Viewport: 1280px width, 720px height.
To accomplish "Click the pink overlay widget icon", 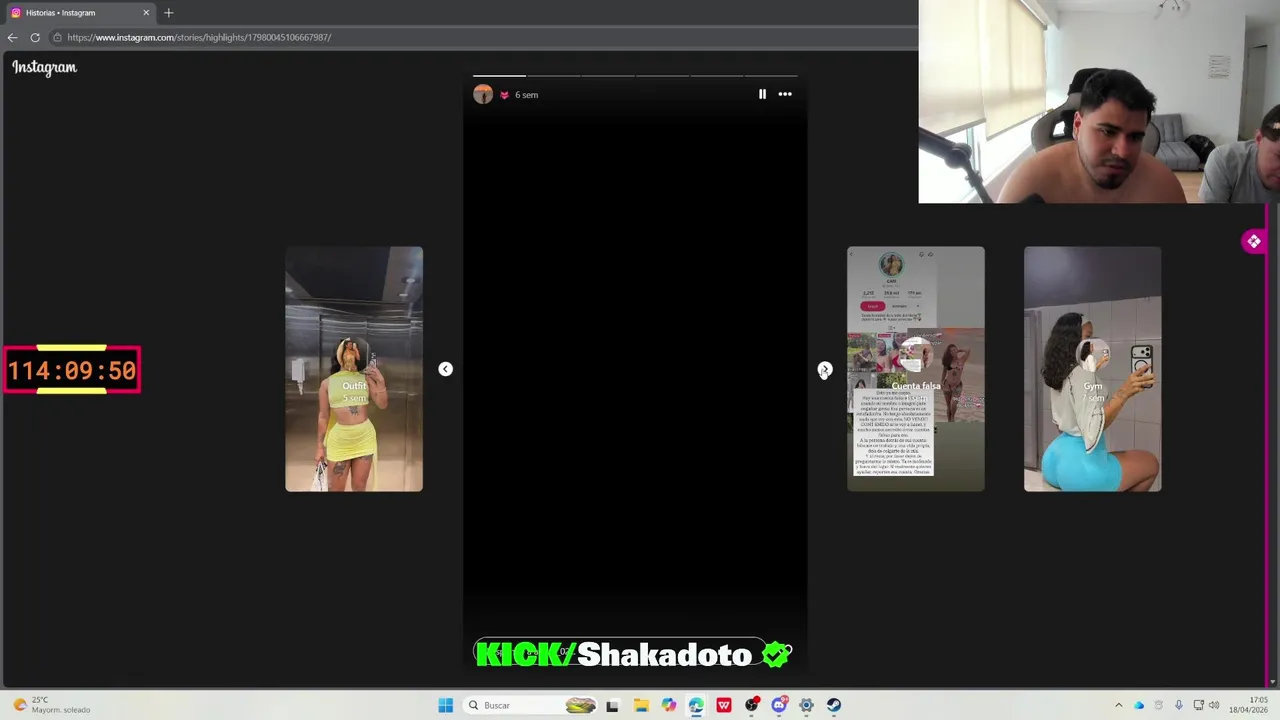I will [1254, 241].
